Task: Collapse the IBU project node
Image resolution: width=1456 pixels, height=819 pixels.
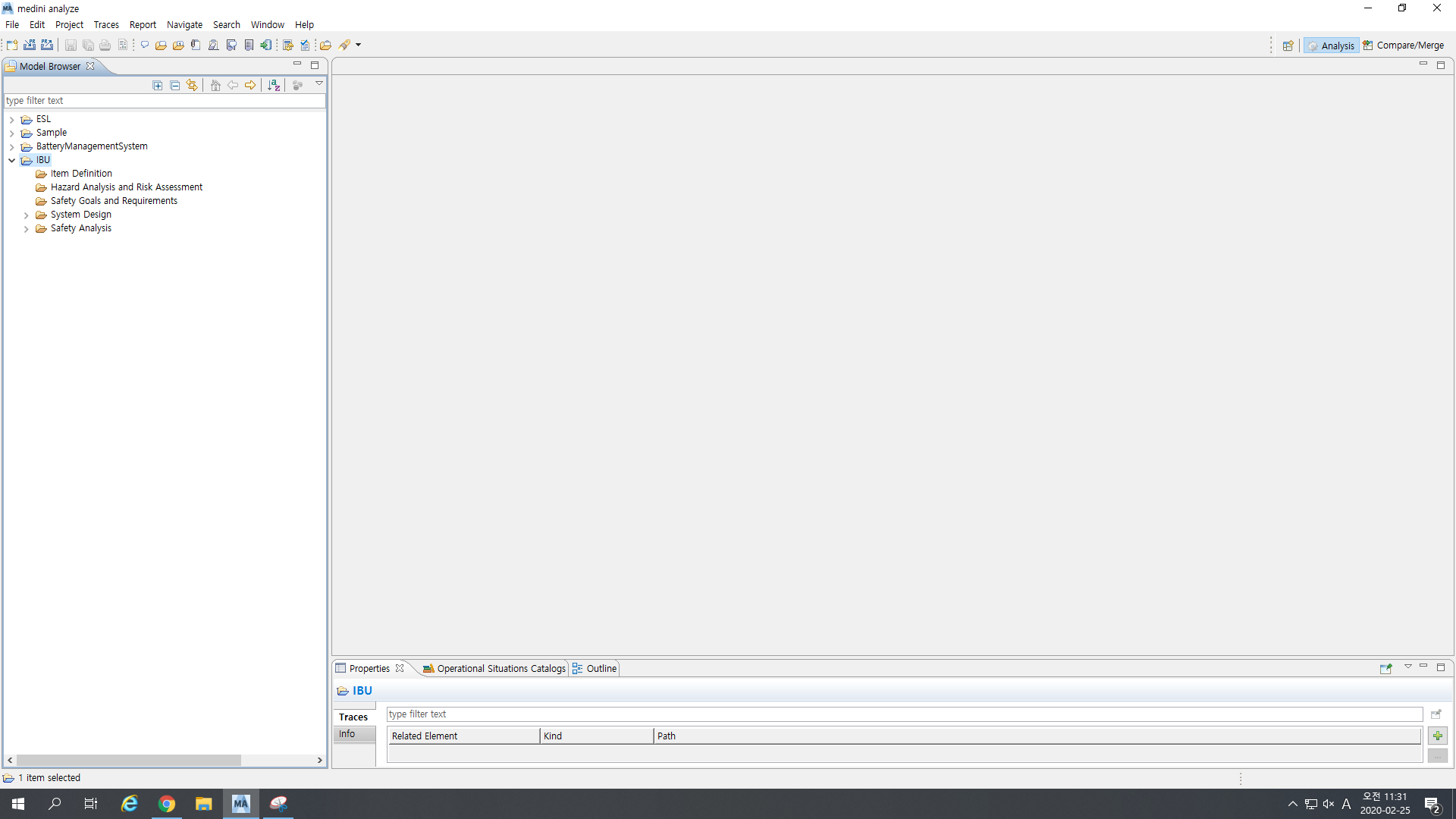Action: pos(11,160)
